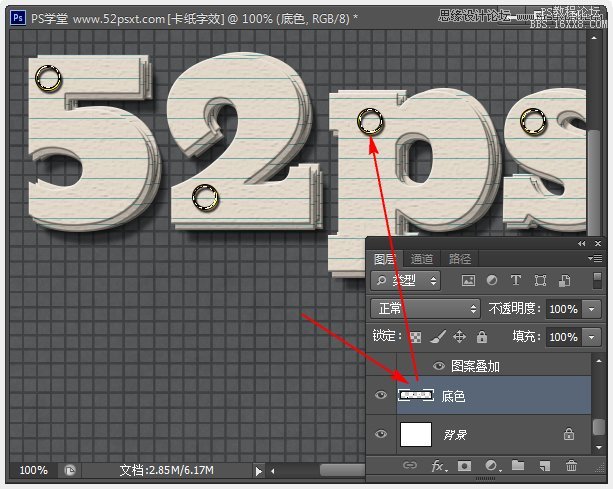Filter layers by pixel image icon
613x489 pixels.
468,280
